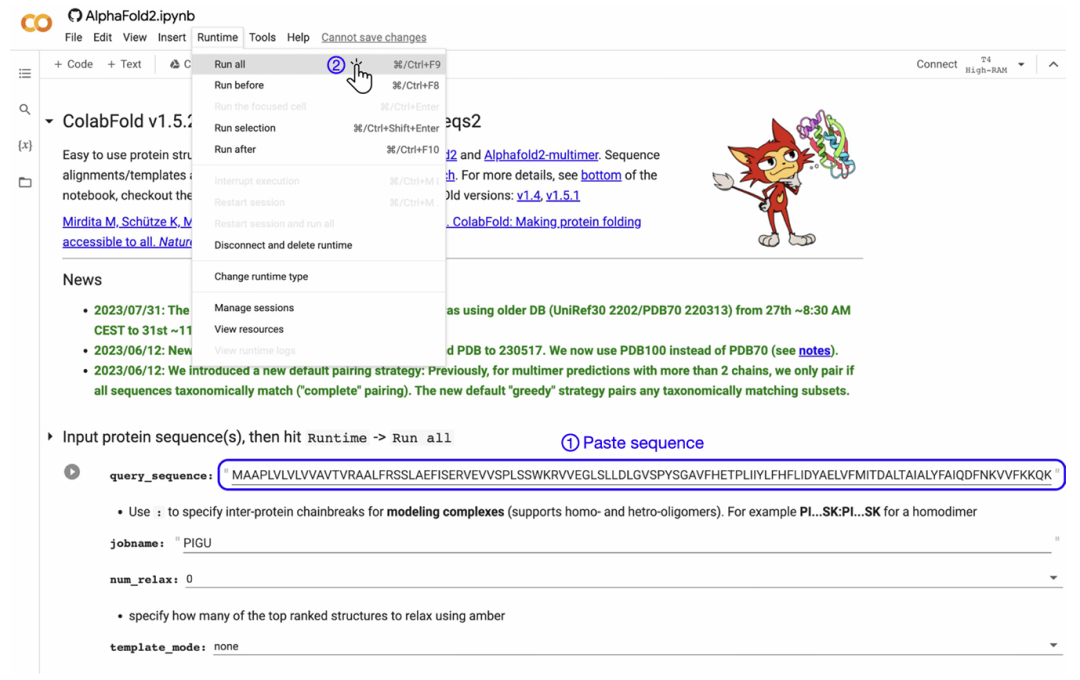Choose Run all from the Runtime menu
Image resolution: width=1080 pixels, height=680 pixels.
[319, 64]
